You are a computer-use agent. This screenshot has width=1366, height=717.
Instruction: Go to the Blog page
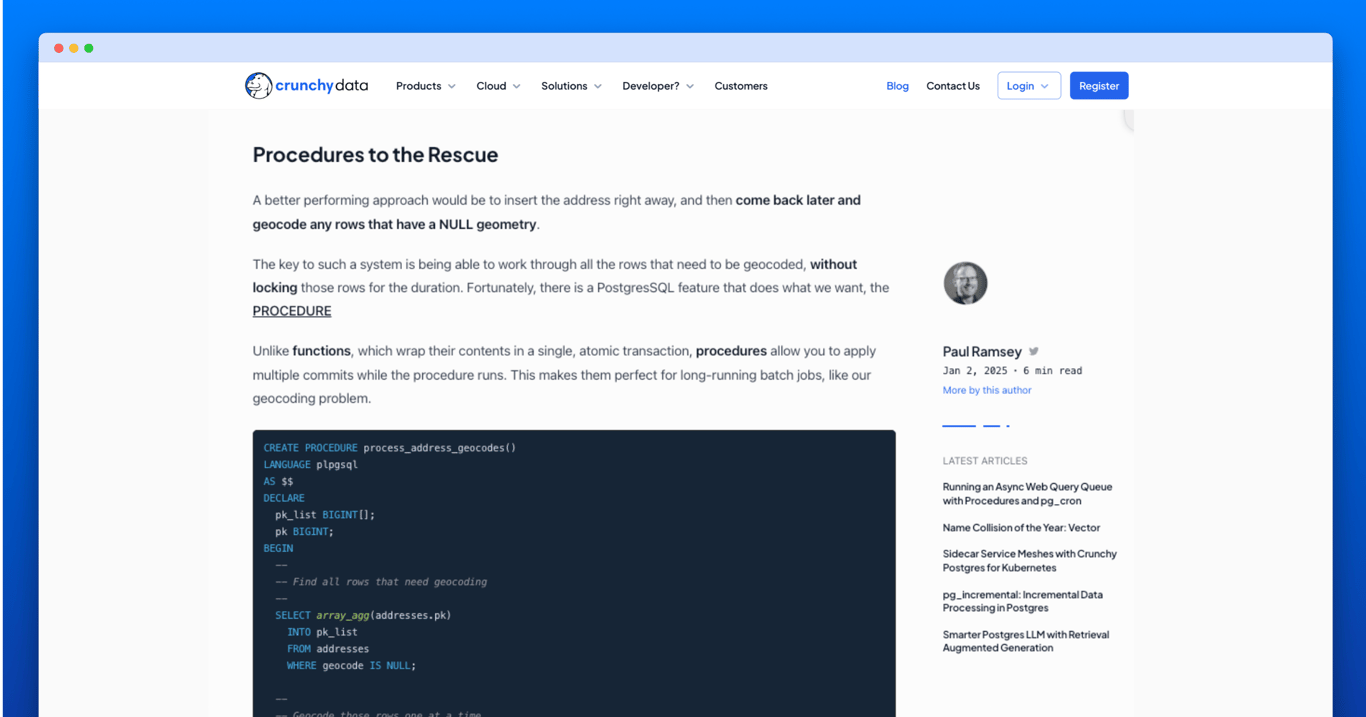[897, 86]
